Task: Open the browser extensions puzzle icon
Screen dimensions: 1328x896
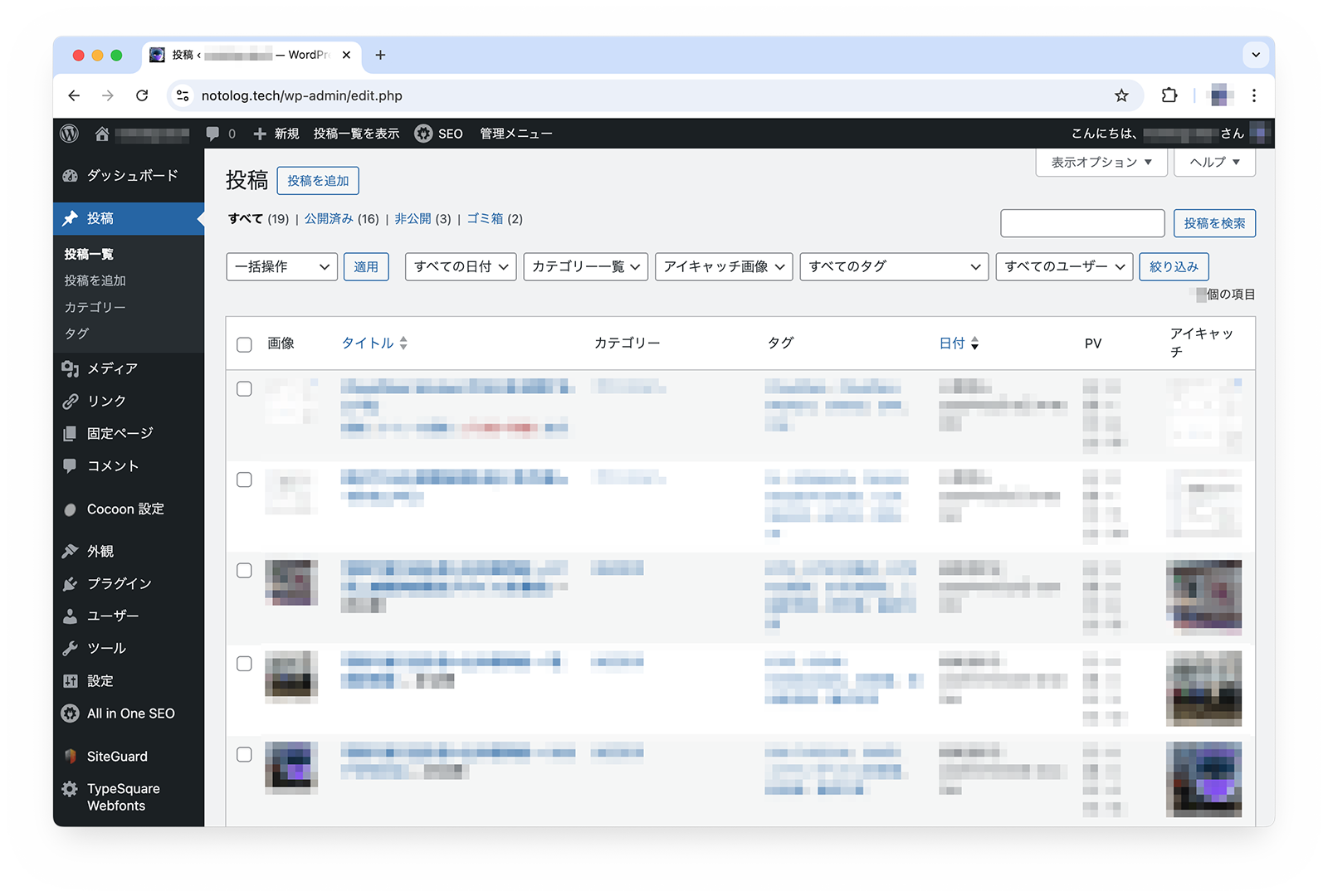Action: (1169, 95)
